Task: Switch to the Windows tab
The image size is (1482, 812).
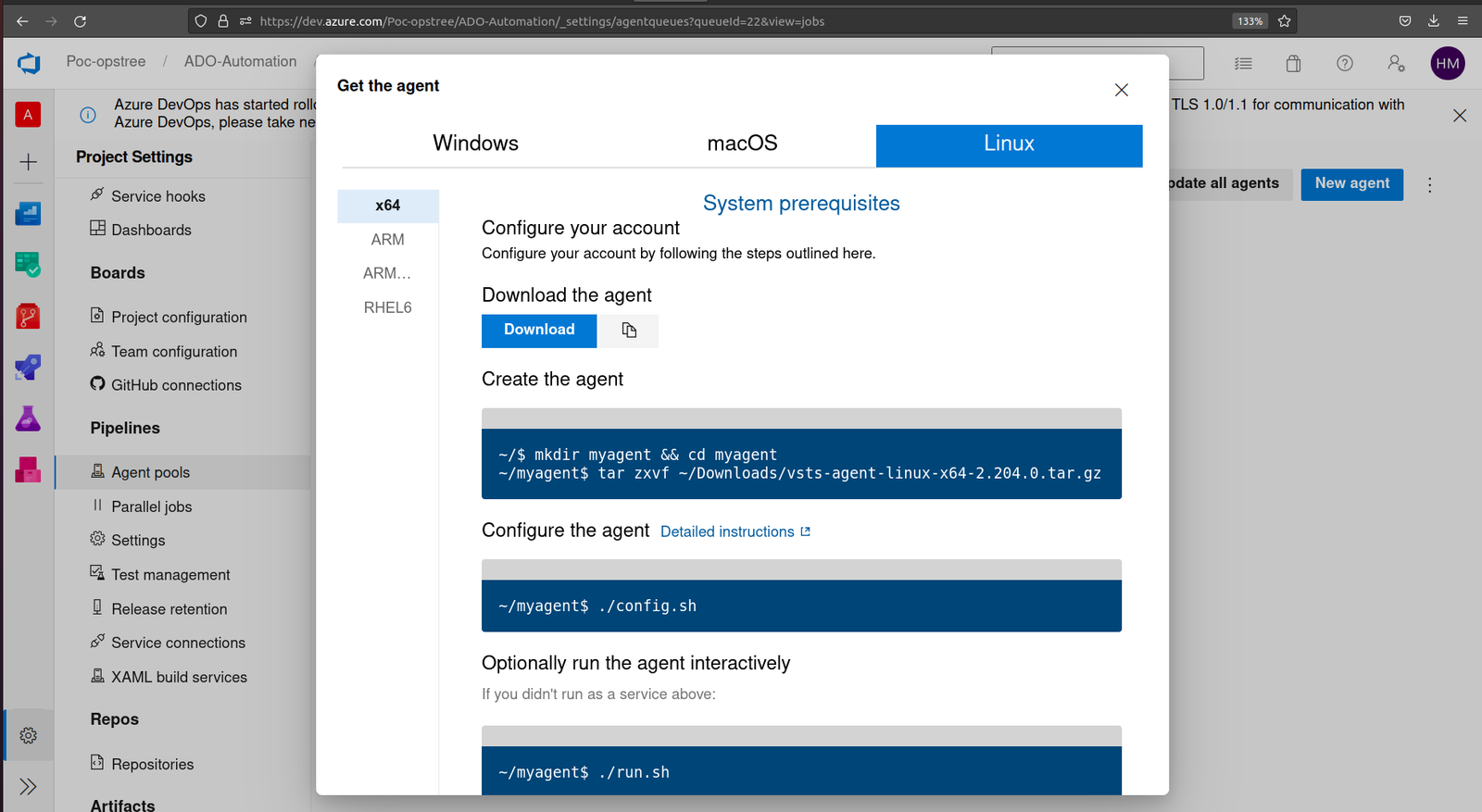Action: point(475,144)
